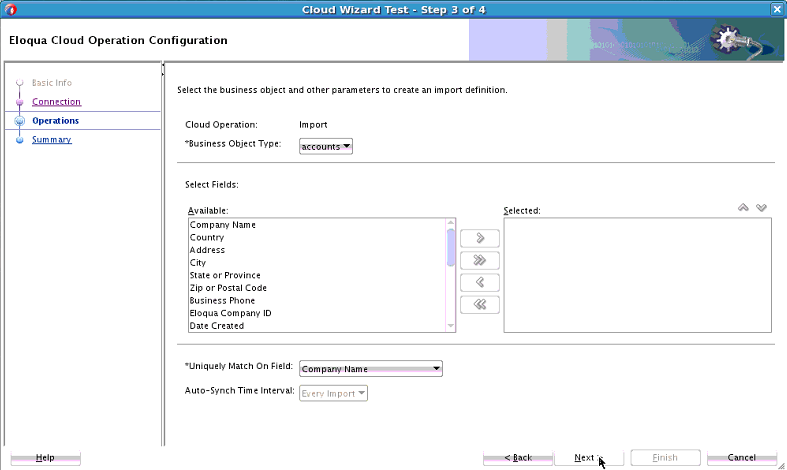Move selected field to the Selected list
Screen dimensions: 787x470
(x=480, y=238)
